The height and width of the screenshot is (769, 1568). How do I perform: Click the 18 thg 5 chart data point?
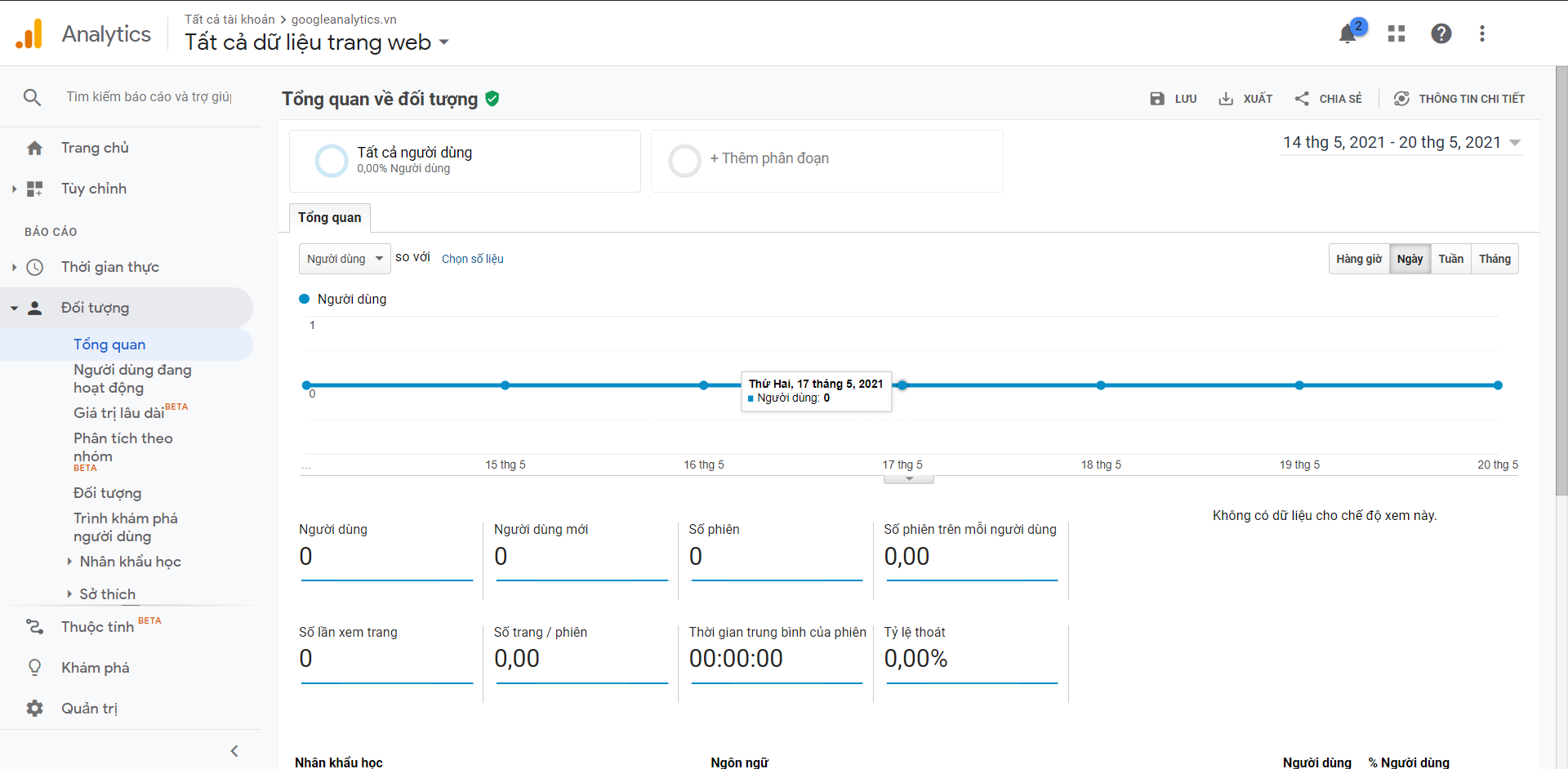1101,385
